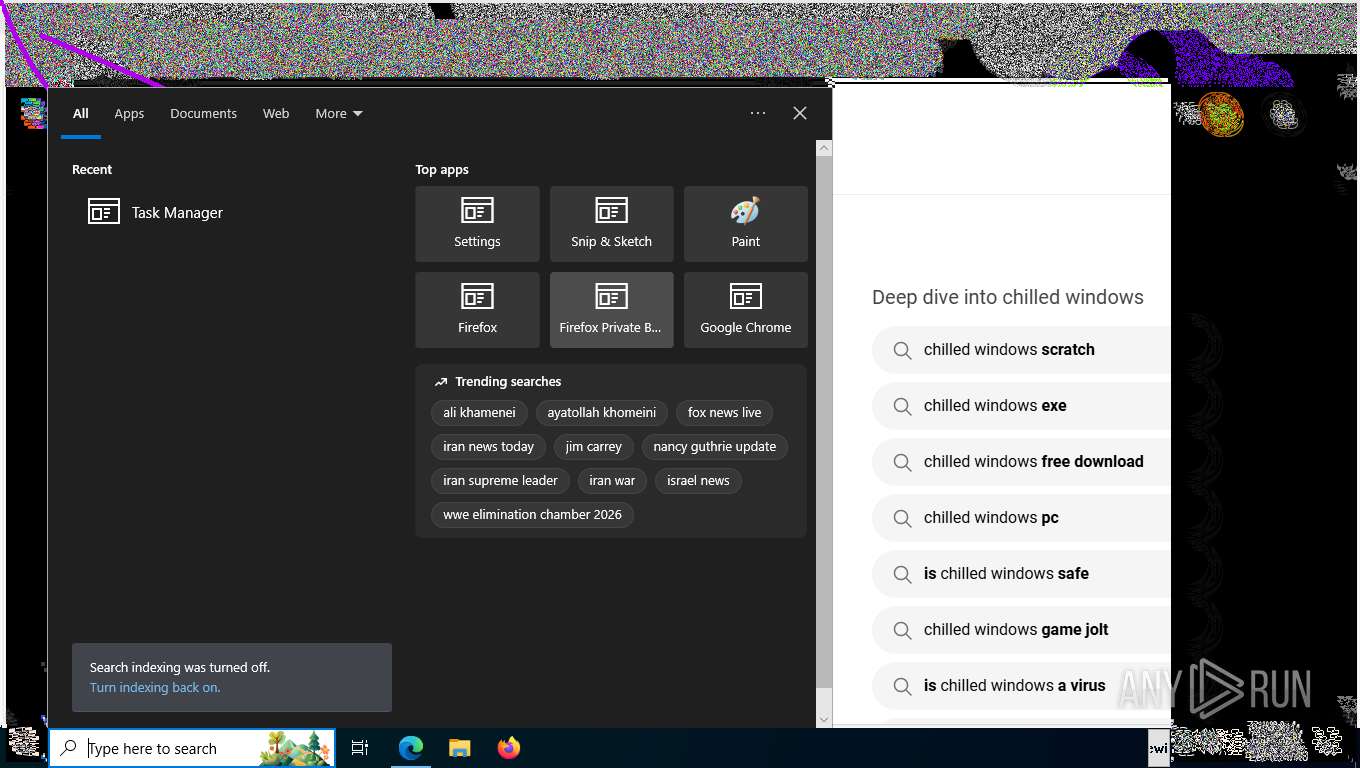Search trending 'wwe elimination chamber 2026'
This screenshot has width=1360, height=768.
[x=532, y=514]
